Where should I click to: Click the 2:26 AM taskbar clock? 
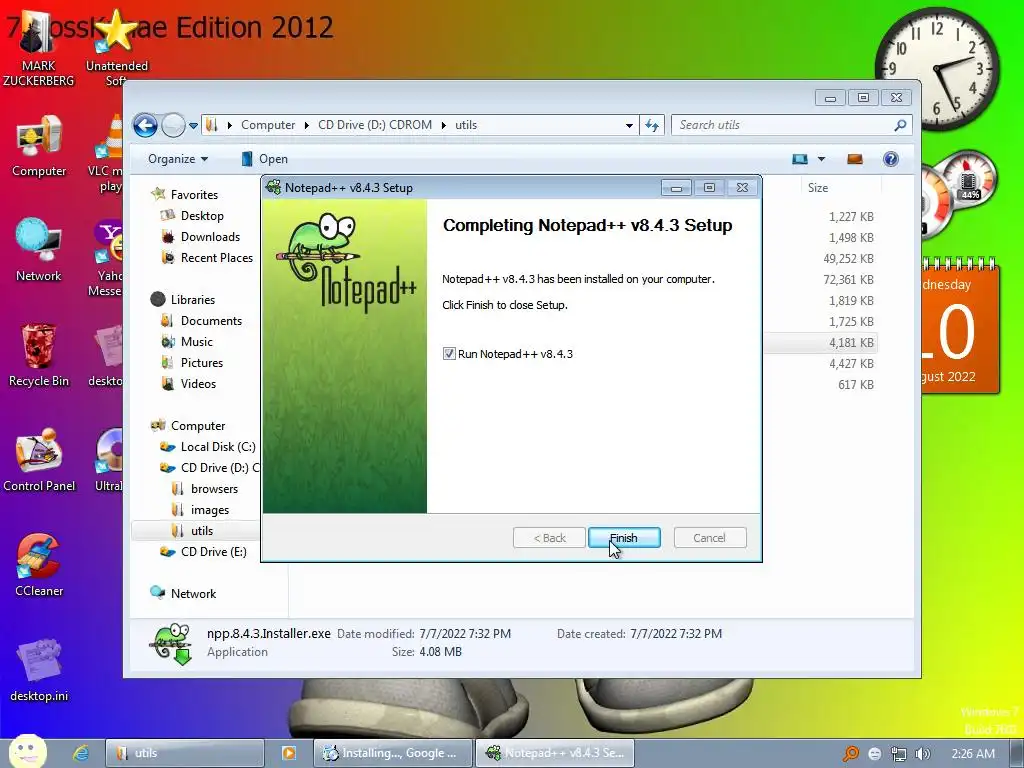coord(973,754)
